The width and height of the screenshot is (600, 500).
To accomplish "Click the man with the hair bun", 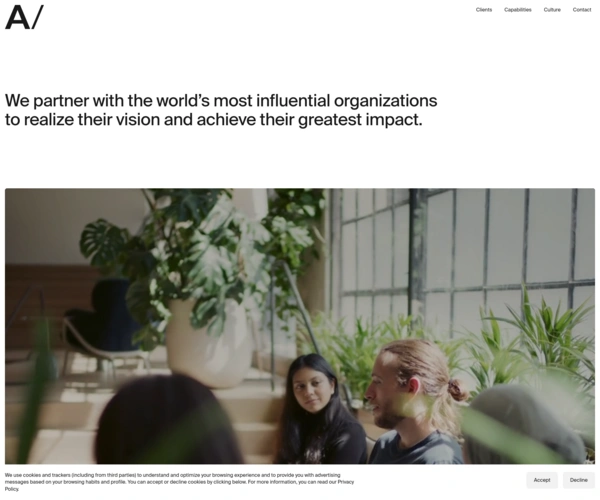I will [415, 402].
